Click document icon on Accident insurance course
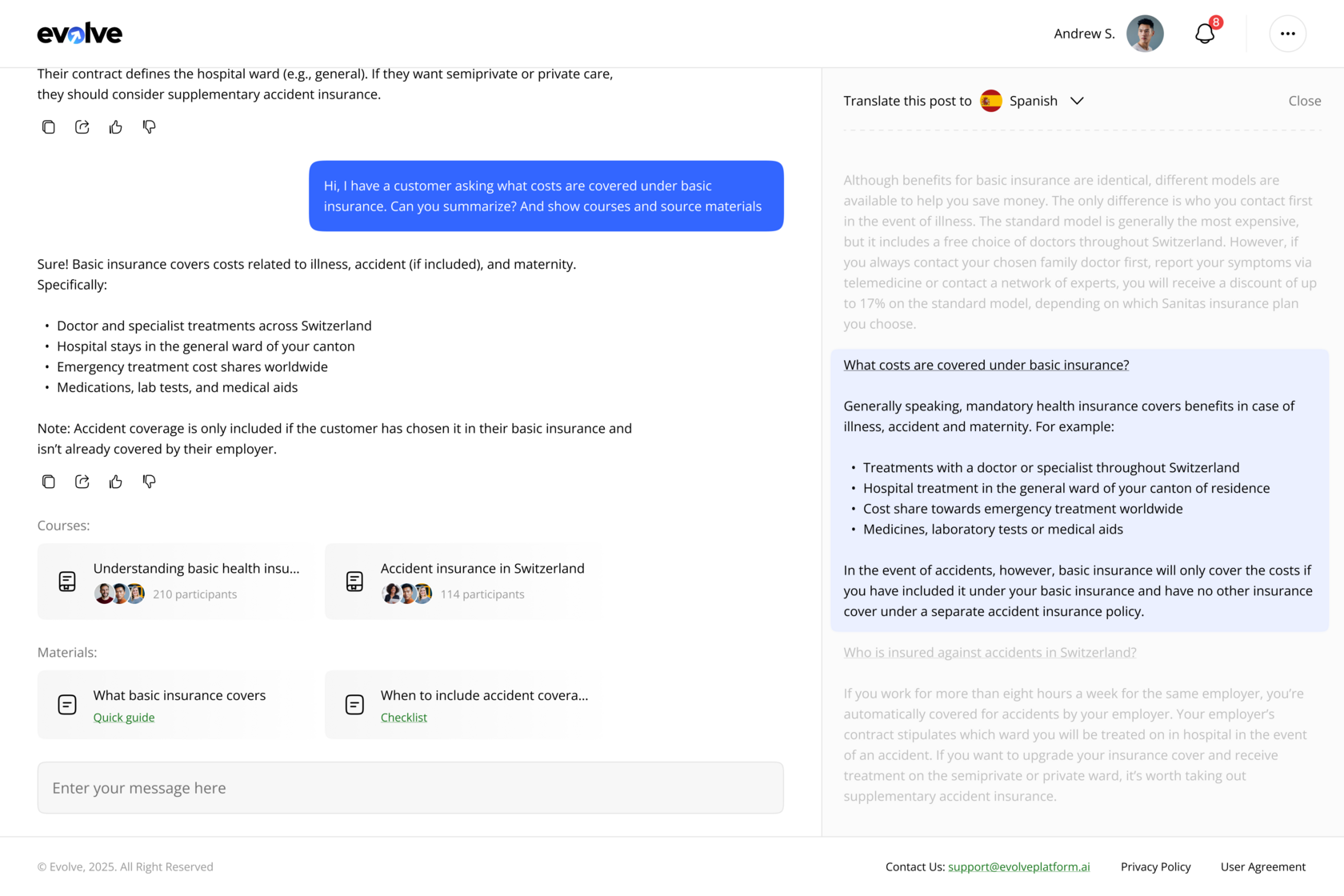1344x896 pixels. (x=354, y=582)
